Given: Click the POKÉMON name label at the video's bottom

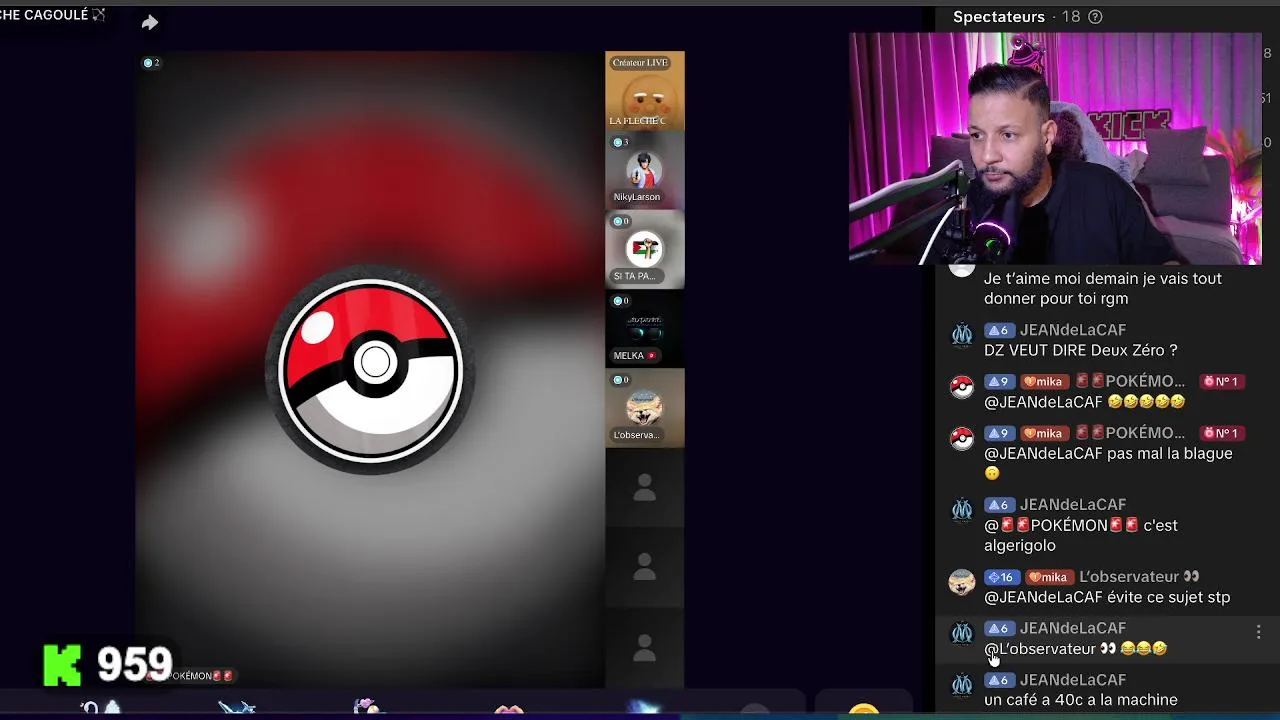Looking at the screenshot, I should point(192,676).
